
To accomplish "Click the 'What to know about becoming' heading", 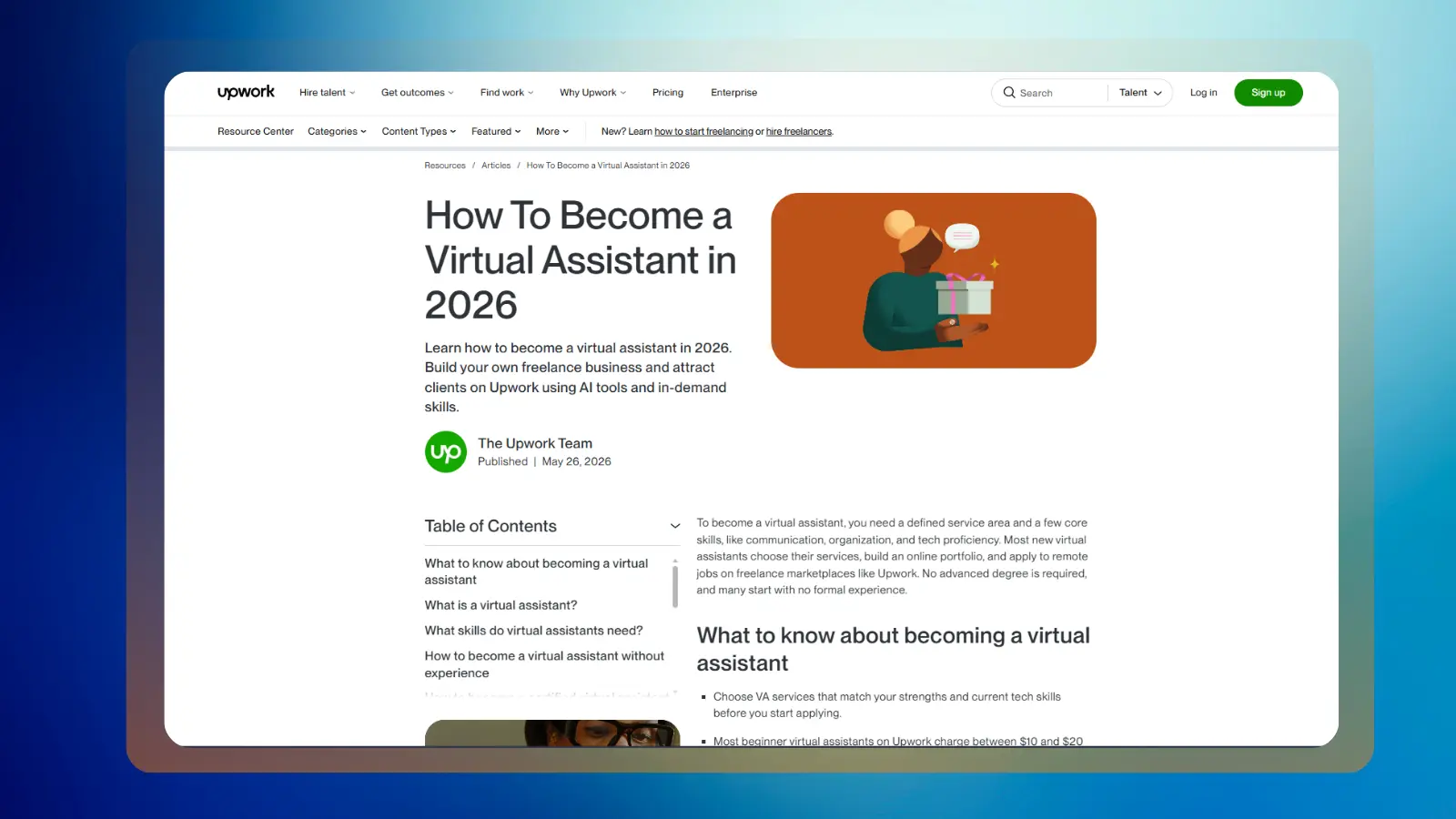I will click(893, 649).
